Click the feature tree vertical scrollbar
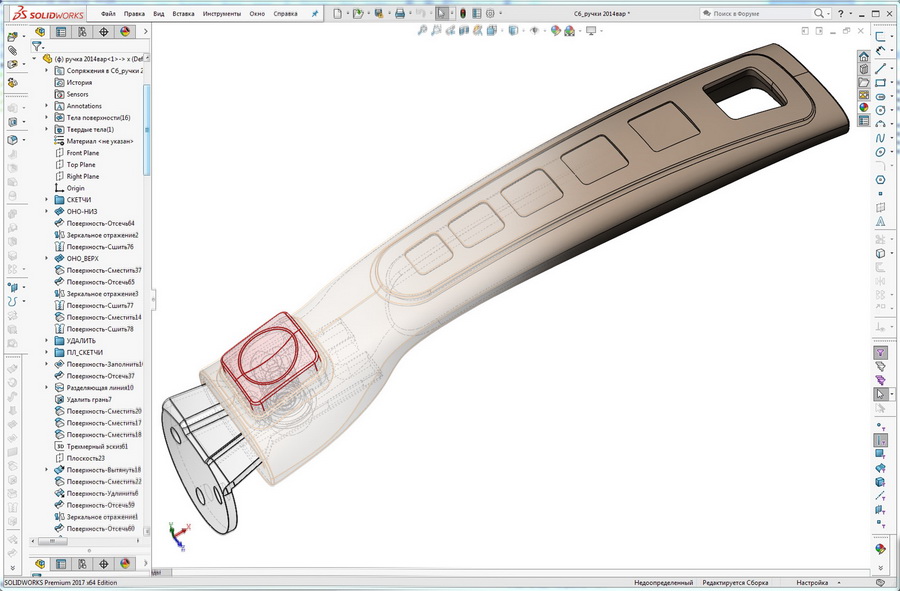This screenshot has width=900, height=591. pyautogui.click(x=146, y=130)
